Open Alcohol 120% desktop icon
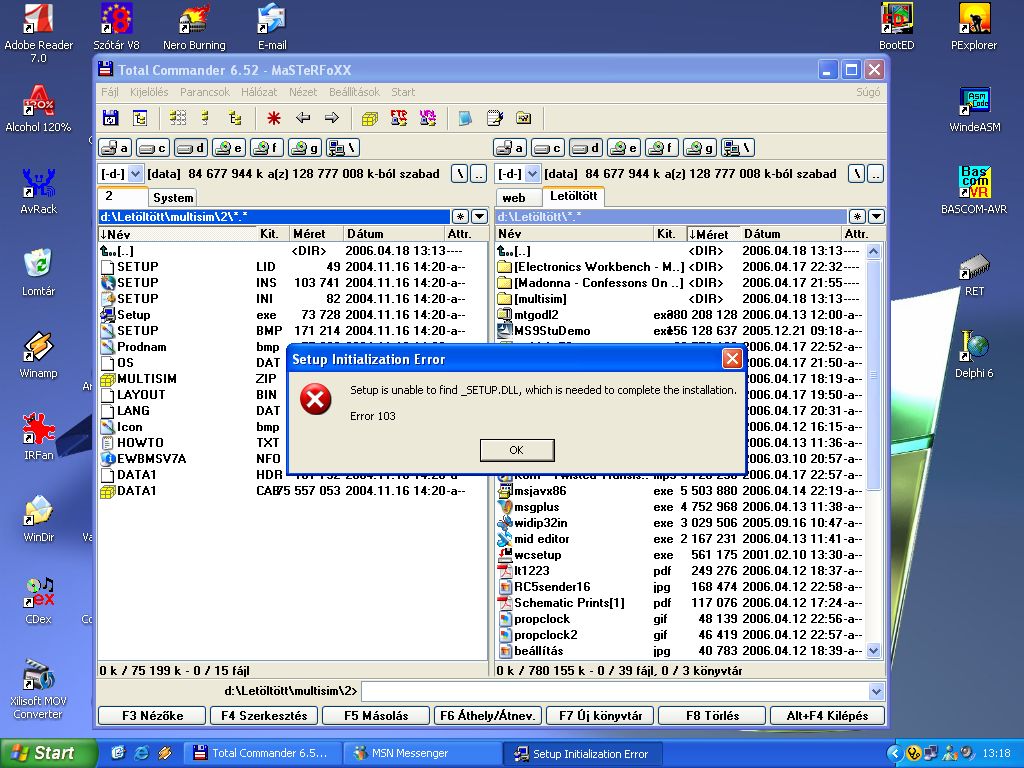Viewport: 1024px width, 768px height. 39,108
